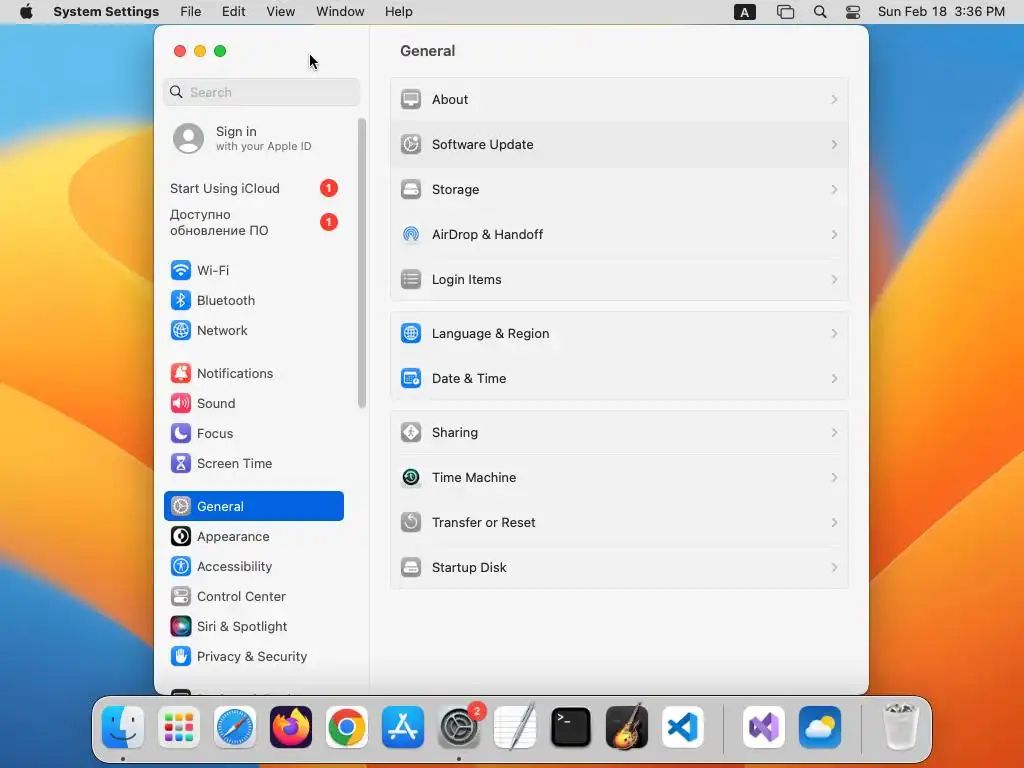Open the About settings icon
Image resolution: width=1024 pixels, height=768 pixels.
pos(411,99)
